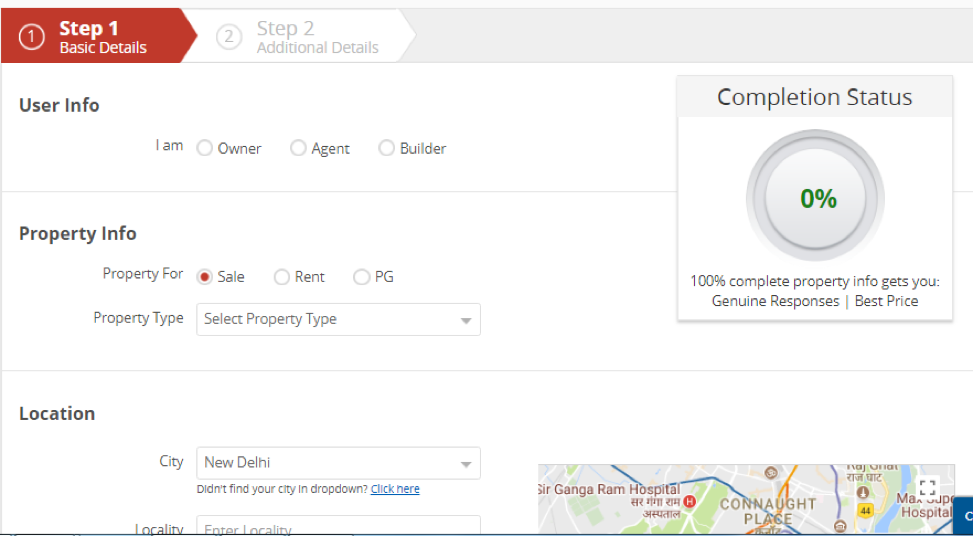Viewport: 973px width, 536px height.
Task: Click the highway 44 road shield
Action: click(x=867, y=510)
